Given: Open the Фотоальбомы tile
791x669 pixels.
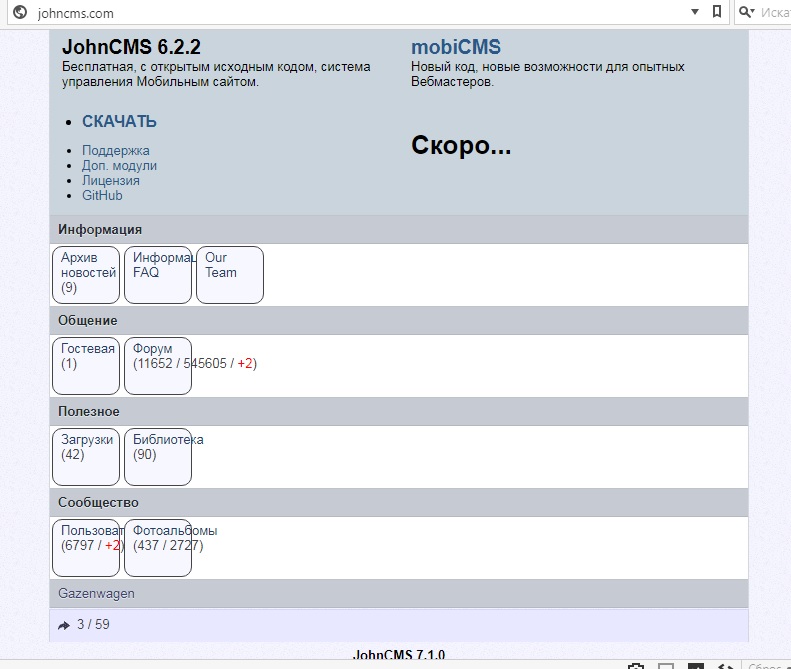Looking at the screenshot, I should (158, 547).
